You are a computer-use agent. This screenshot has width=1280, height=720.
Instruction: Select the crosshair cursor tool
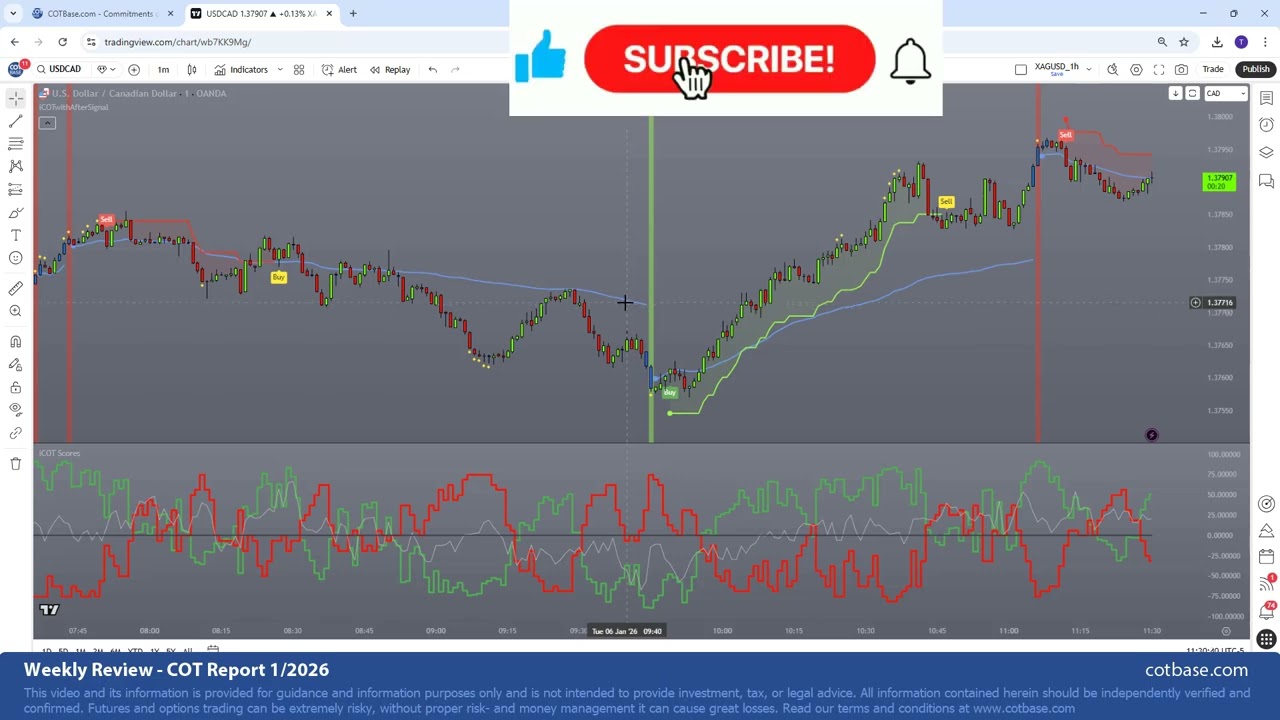(16, 99)
